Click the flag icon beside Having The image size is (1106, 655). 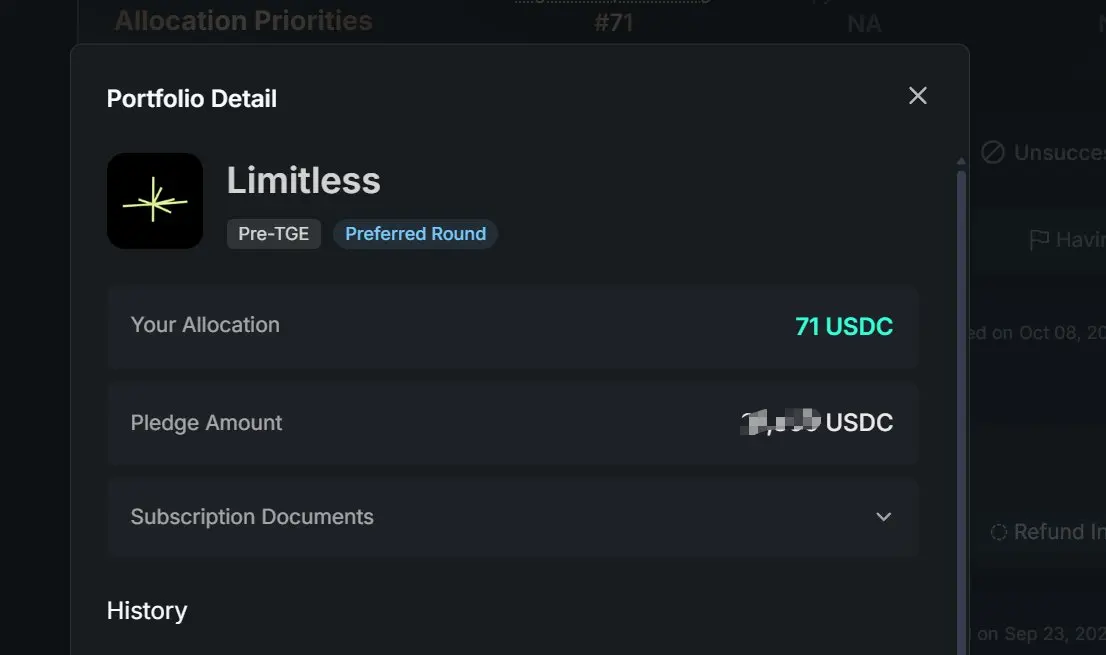tap(1039, 240)
